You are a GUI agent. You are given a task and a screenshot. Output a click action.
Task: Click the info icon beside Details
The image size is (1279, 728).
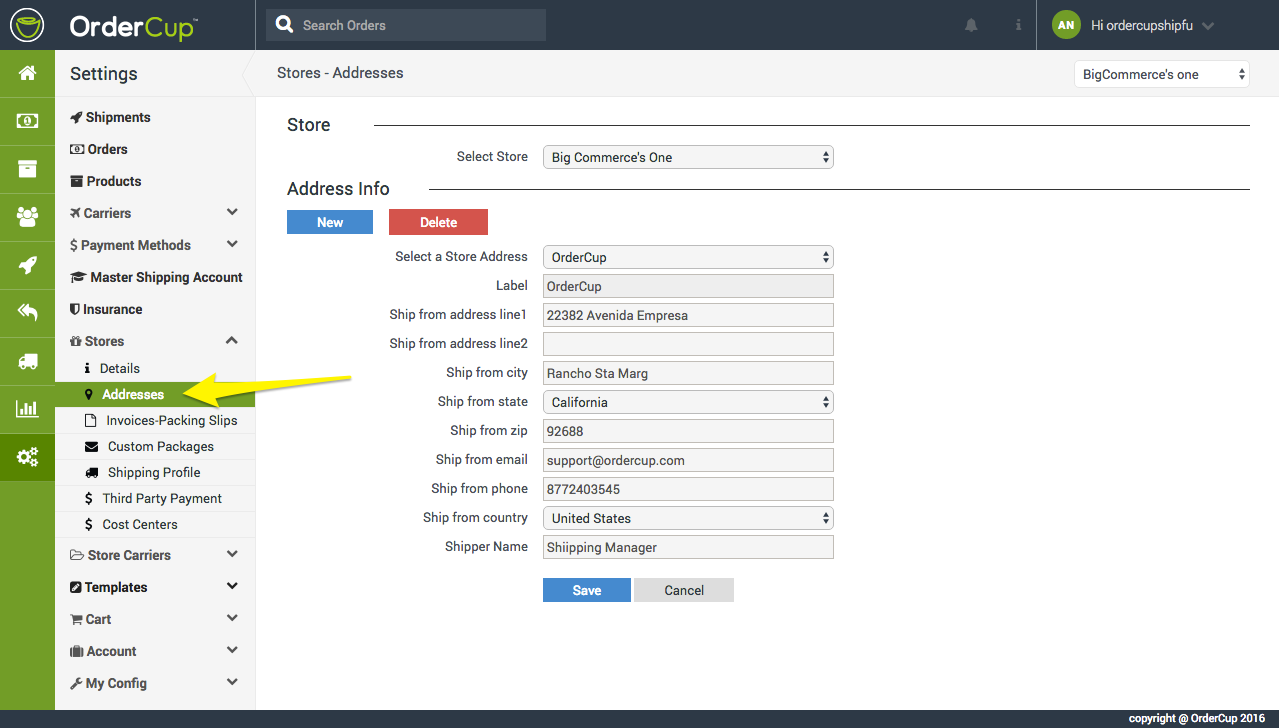[x=88, y=368]
